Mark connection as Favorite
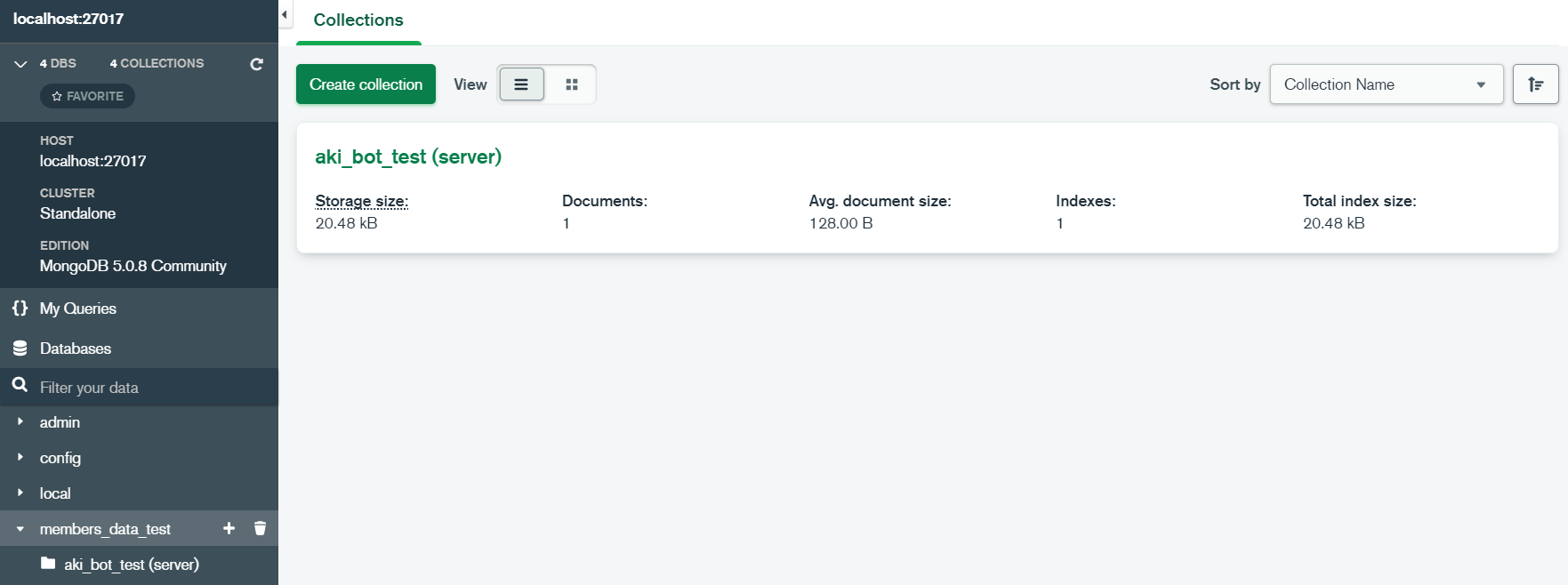 pos(87,96)
